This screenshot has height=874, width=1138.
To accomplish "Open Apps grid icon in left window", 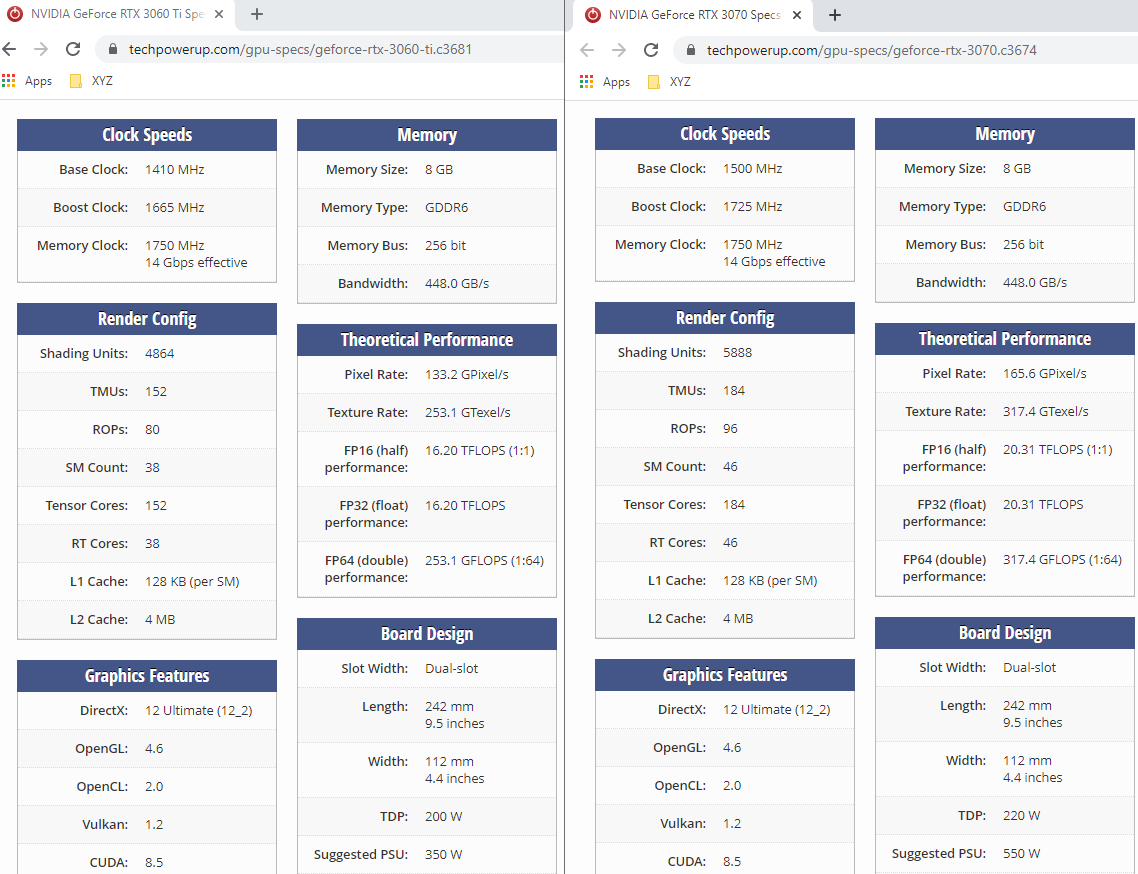I will point(9,81).
